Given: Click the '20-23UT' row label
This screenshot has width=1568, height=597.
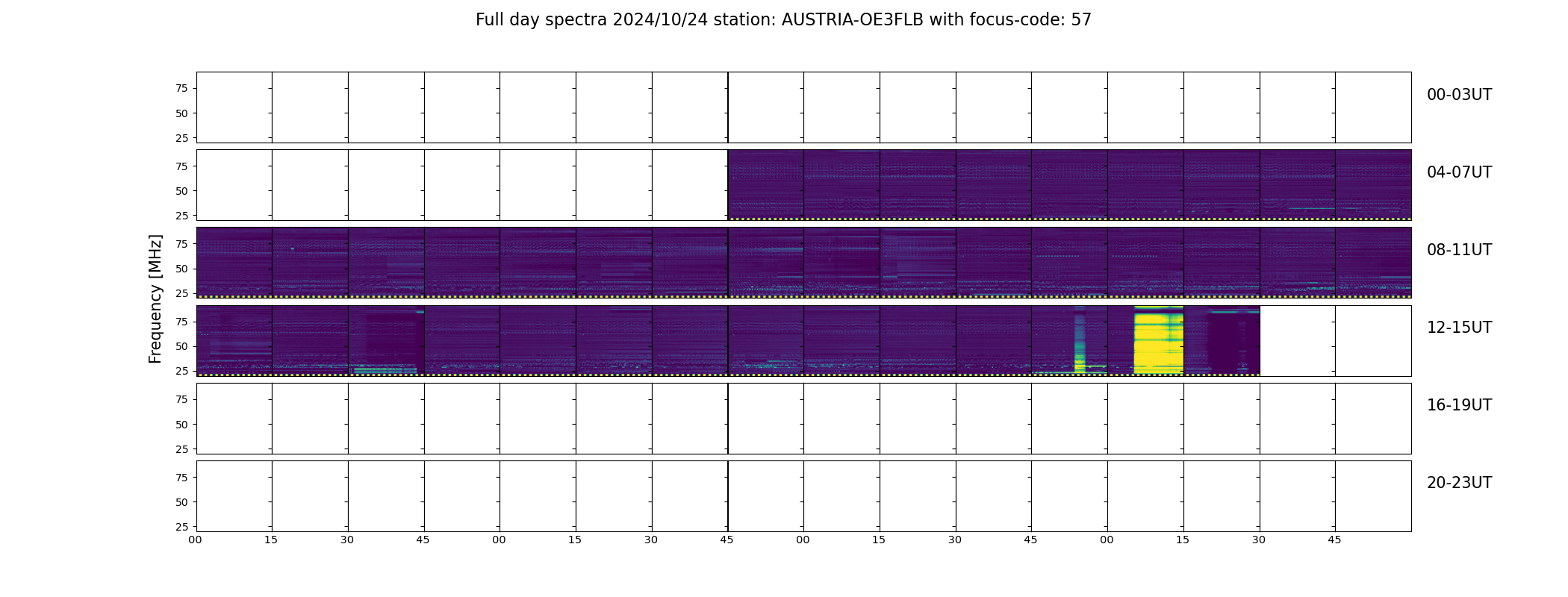Looking at the screenshot, I should click(1459, 483).
